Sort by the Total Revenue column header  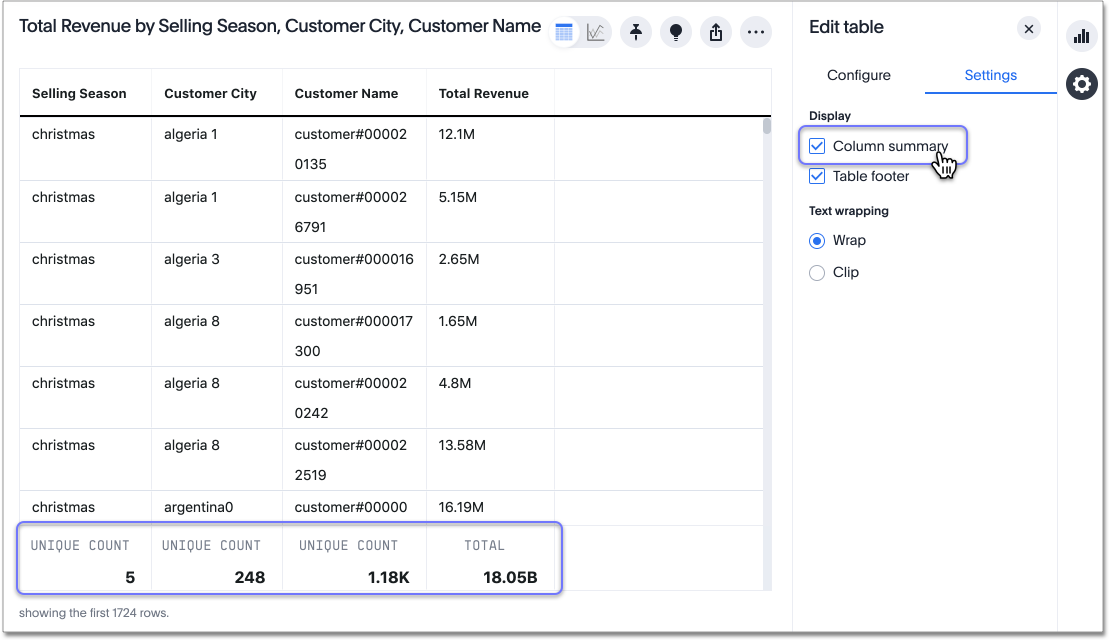tap(483, 93)
